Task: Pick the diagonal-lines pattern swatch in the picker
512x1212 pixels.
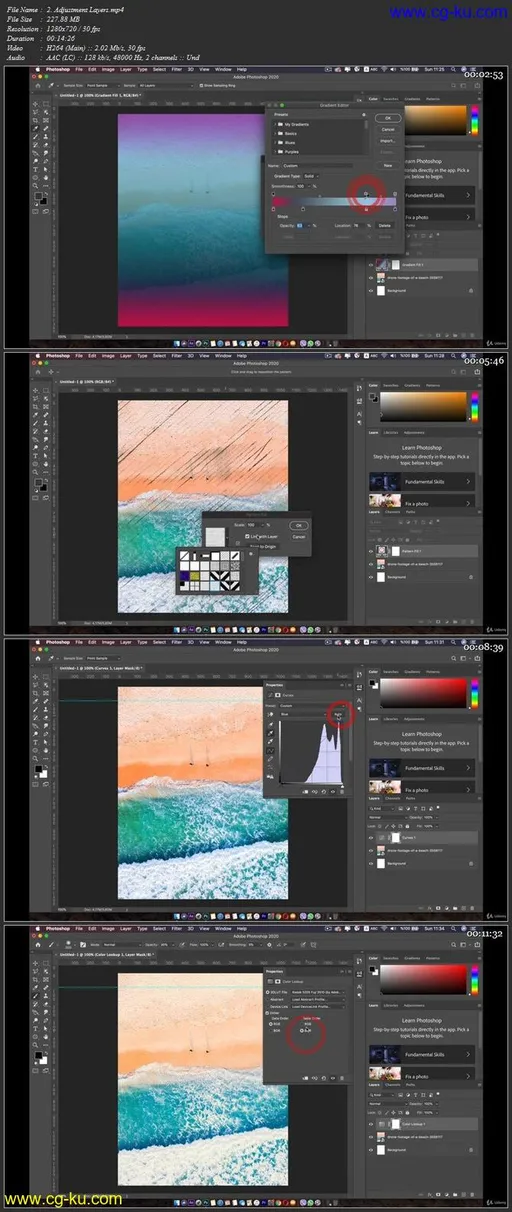Action: coord(184,556)
